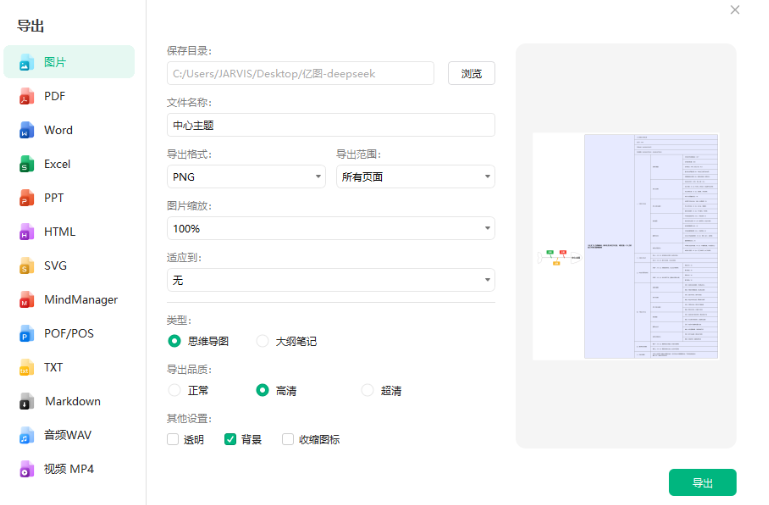This screenshot has width=769, height=505.
Task: Uncheck the 背景 checkbox
Action: [230, 439]
